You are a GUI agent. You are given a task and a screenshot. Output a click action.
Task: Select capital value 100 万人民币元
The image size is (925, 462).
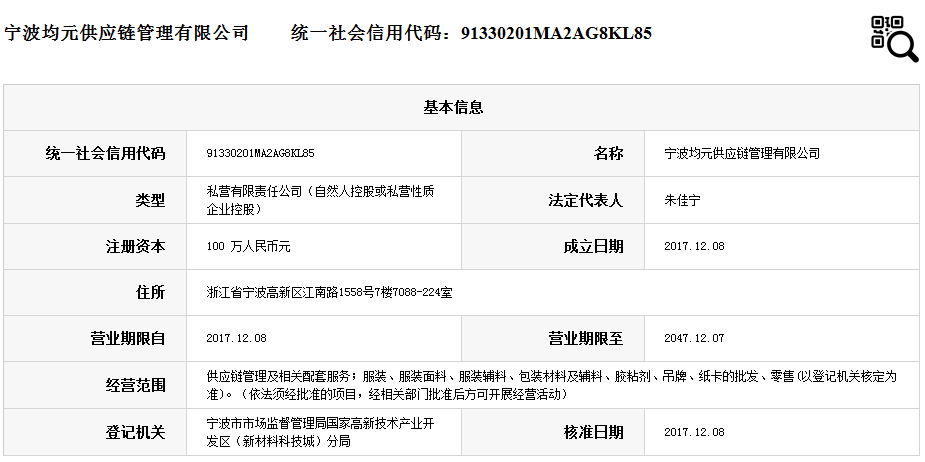[x=248, y=247]
